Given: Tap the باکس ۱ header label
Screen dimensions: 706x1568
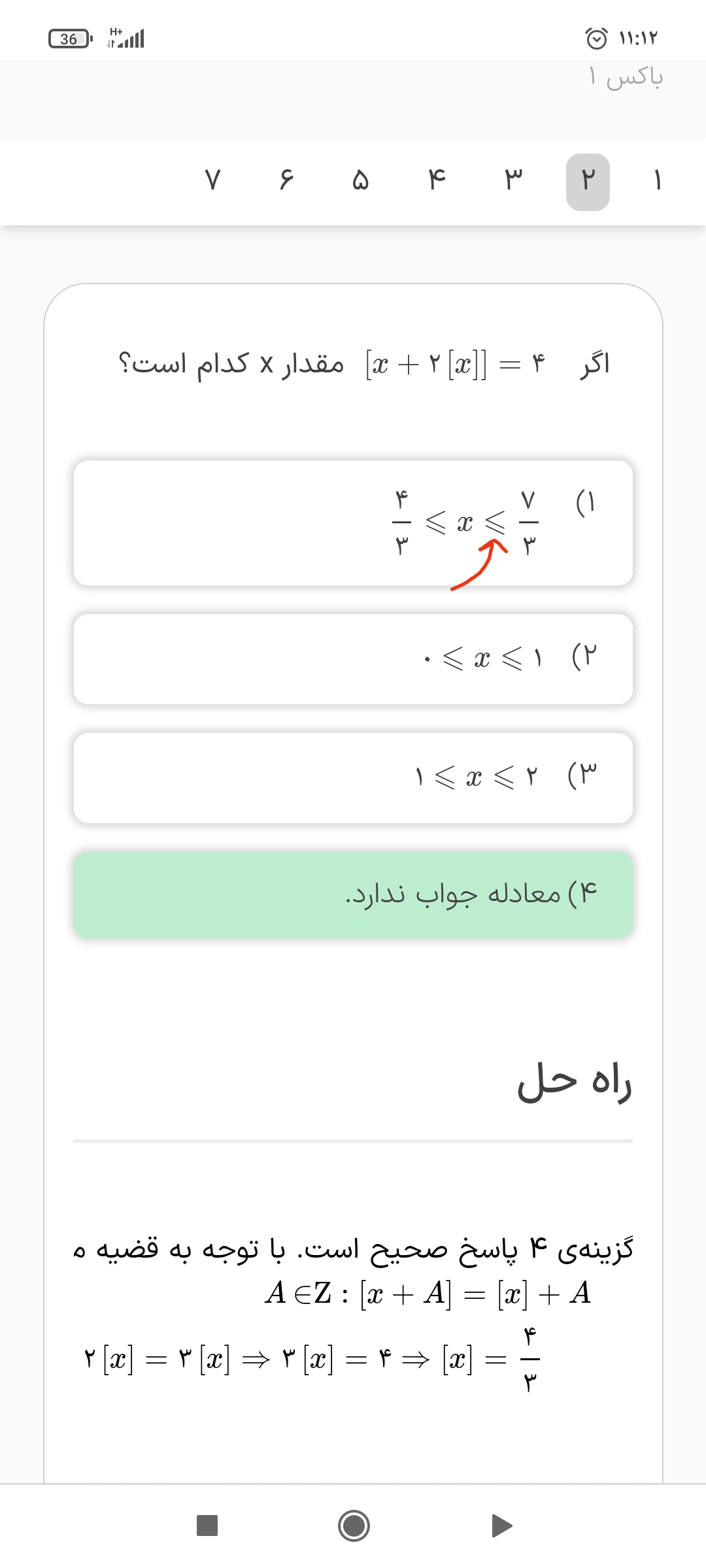Looking at the screenshot, I should [x=626, y=78].
